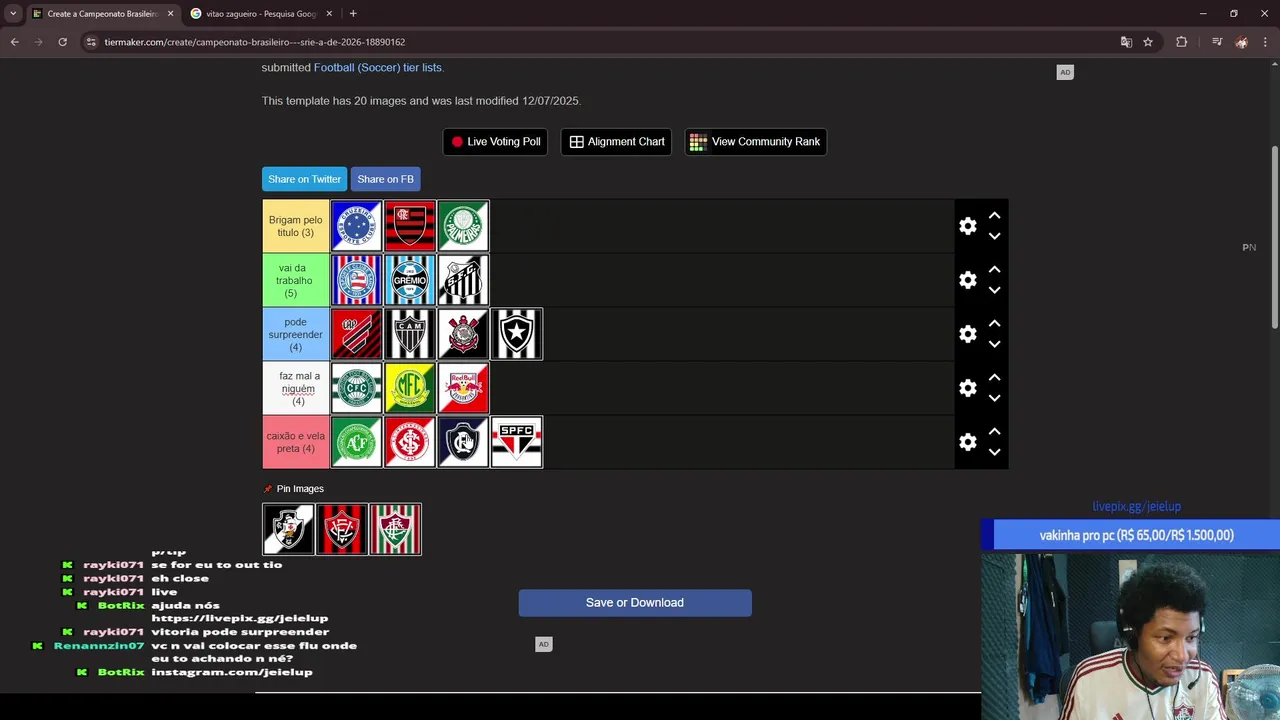Select the unranked Vitória crest
This screenshot has width=1280, height=720.
(x=342, y=529)
